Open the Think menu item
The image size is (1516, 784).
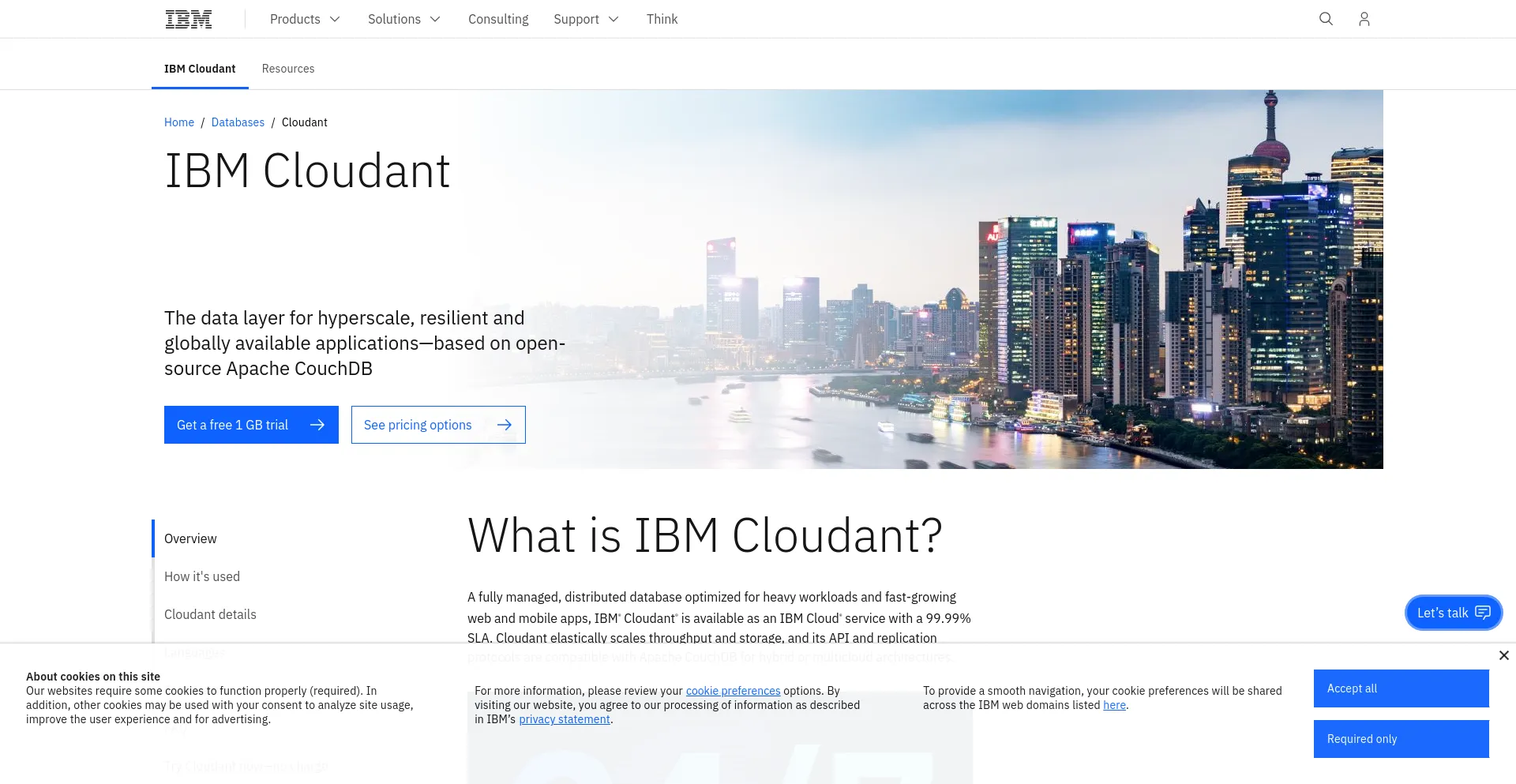coord(662,19)
